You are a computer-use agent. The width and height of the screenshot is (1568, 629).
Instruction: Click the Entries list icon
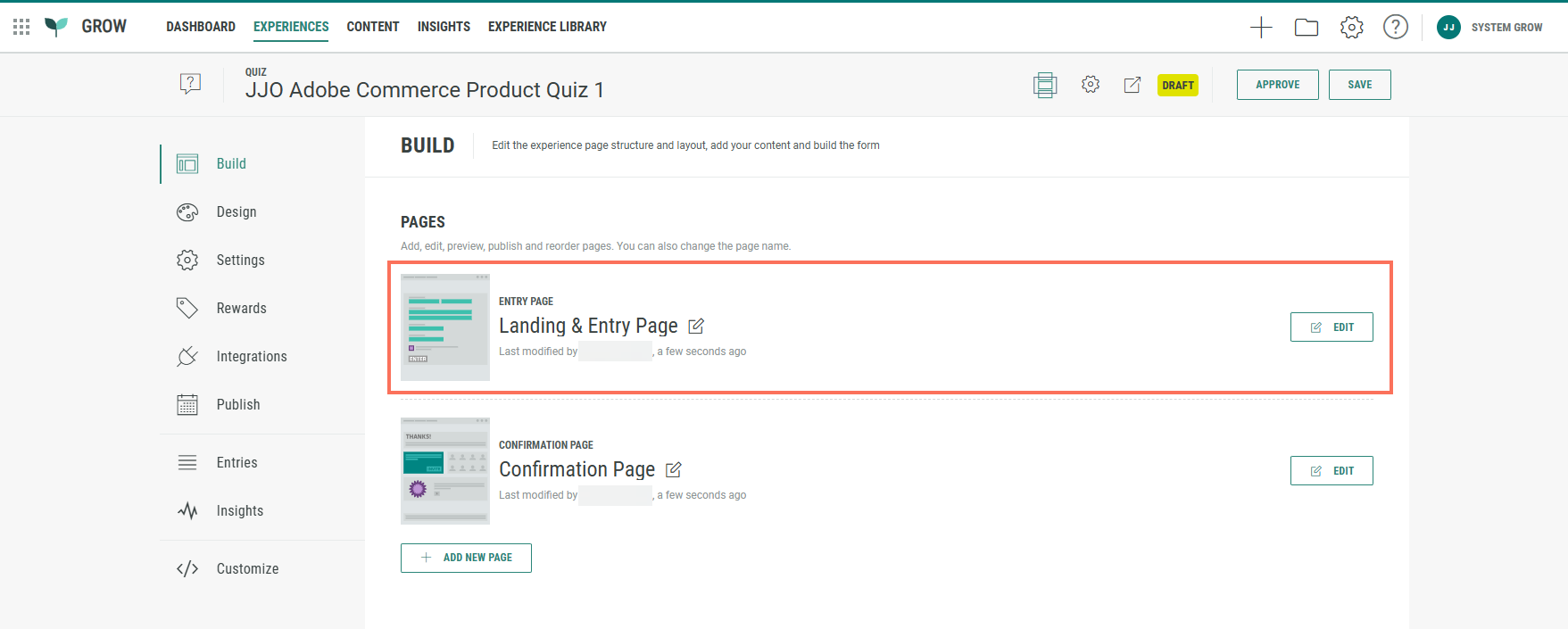(x=187, y=462)
